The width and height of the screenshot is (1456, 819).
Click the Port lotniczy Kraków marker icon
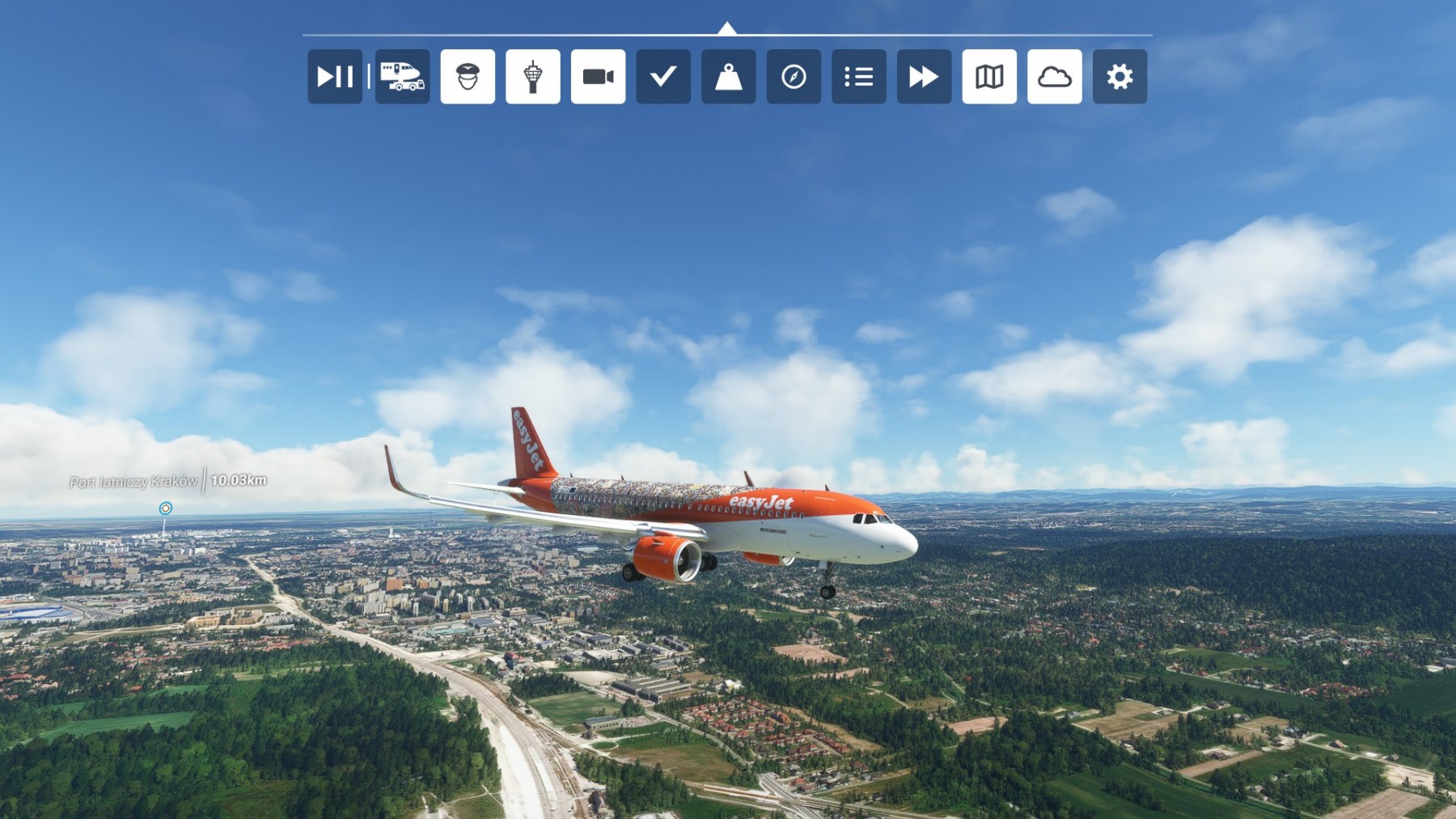click(x=165, y=508)
